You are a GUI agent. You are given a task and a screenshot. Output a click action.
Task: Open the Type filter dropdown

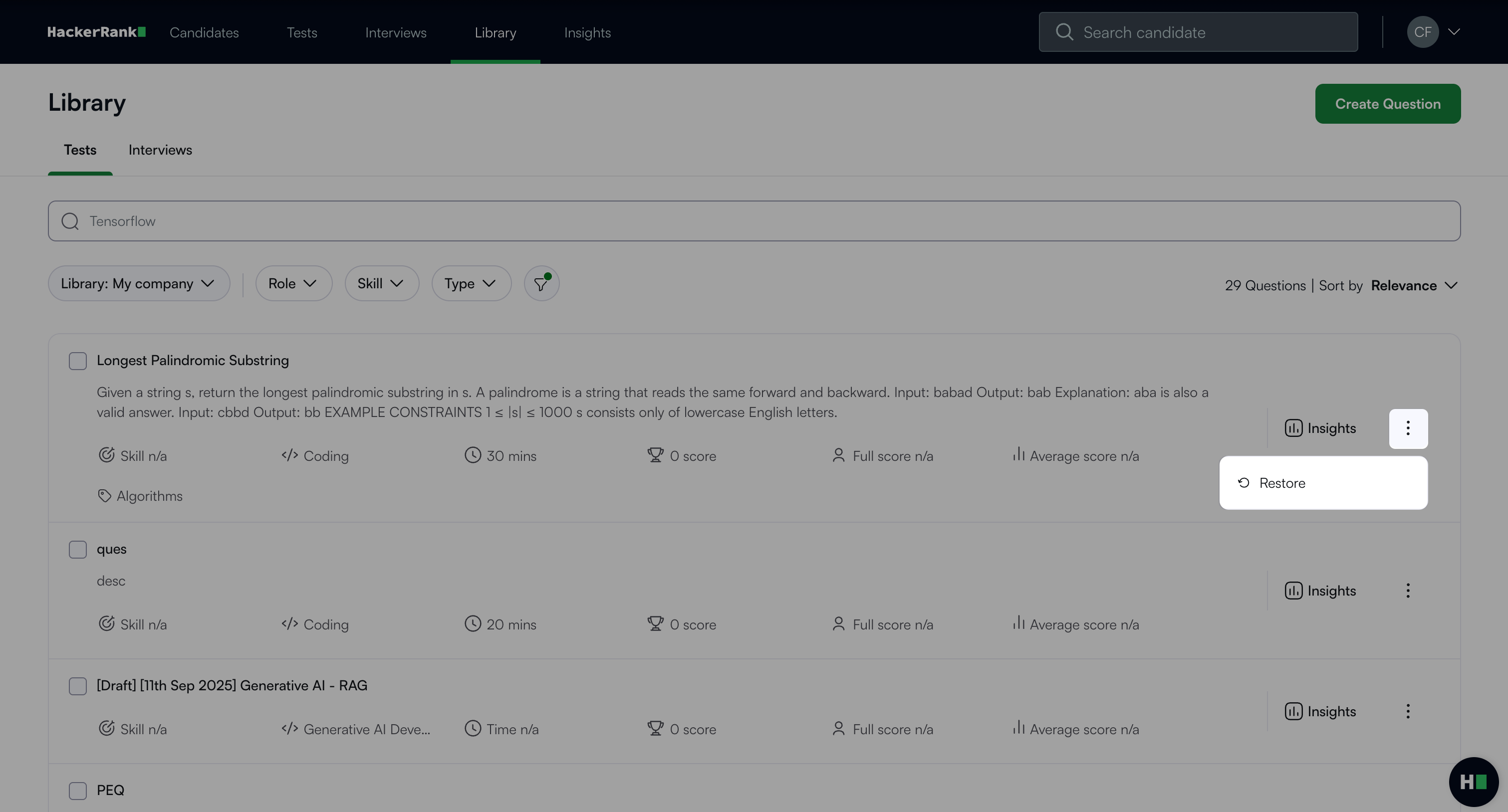coord(471,284)
